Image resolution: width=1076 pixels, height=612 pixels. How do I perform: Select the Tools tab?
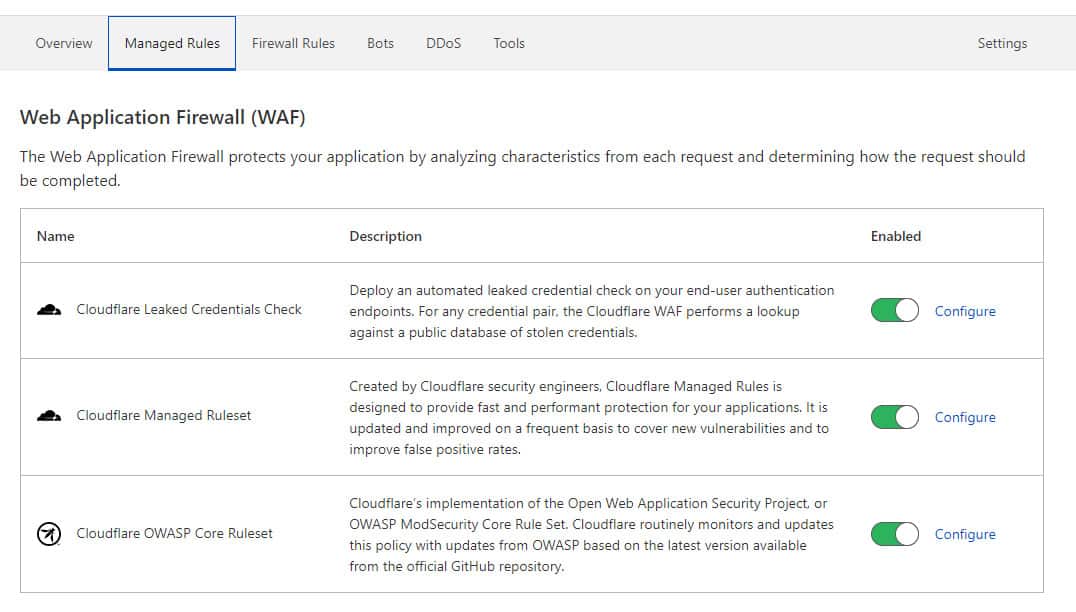click(508, 43)
